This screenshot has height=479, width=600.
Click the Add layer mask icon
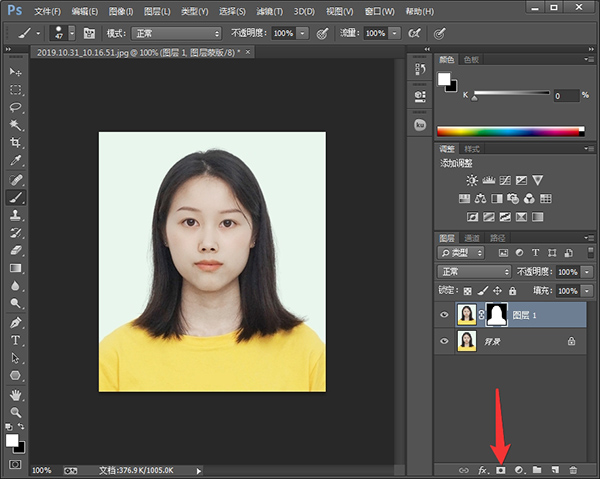point(501,469)
